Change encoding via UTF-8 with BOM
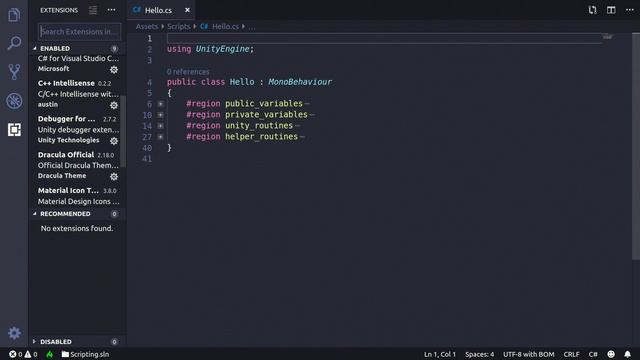The height and width of the screenshot is (360, 640). click(529, 354)
